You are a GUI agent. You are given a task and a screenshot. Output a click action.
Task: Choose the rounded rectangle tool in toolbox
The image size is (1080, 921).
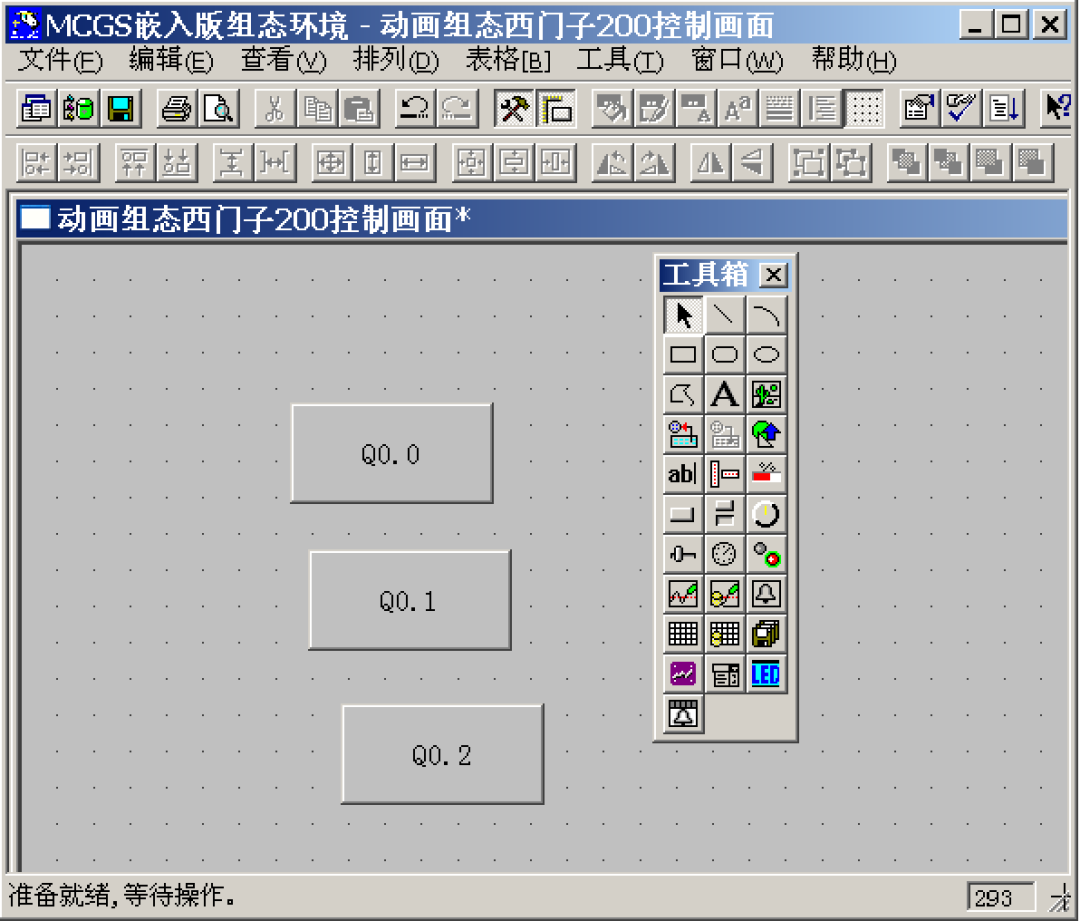(x=724, y=355)
